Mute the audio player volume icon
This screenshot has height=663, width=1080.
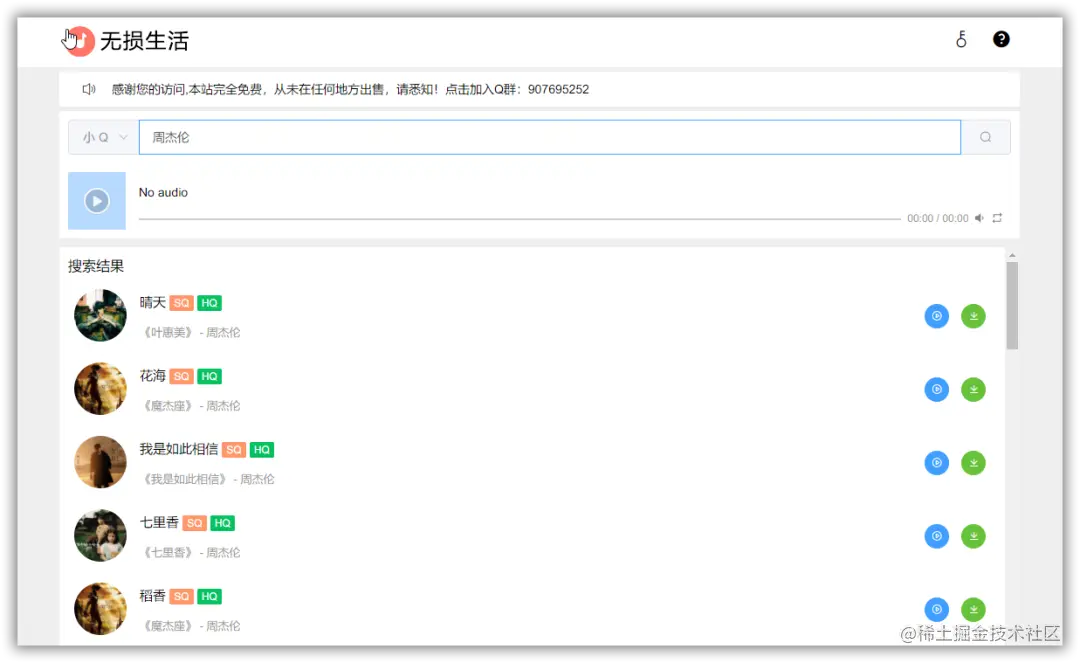pos(979,218)
